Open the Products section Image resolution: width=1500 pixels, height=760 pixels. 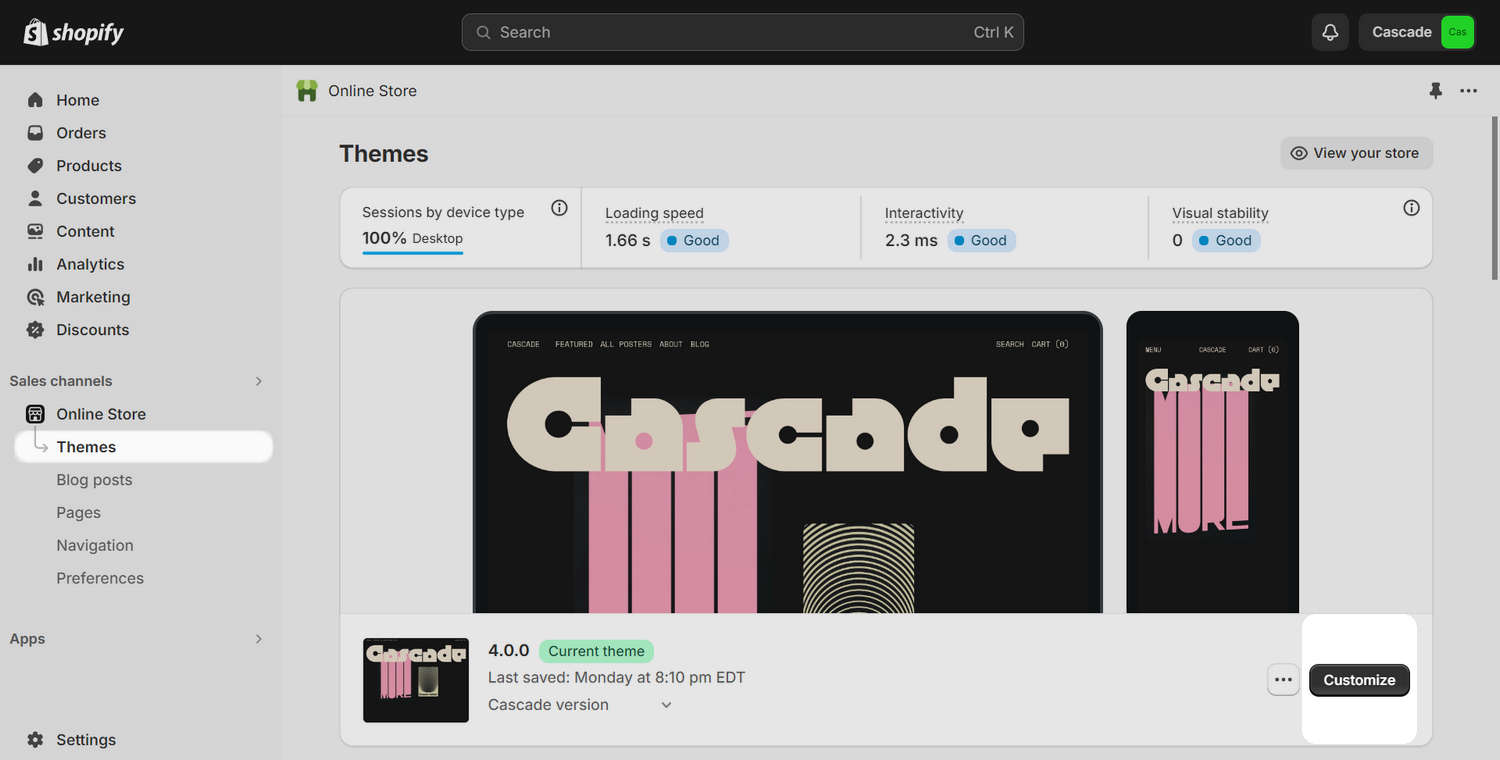pos(89,166)
